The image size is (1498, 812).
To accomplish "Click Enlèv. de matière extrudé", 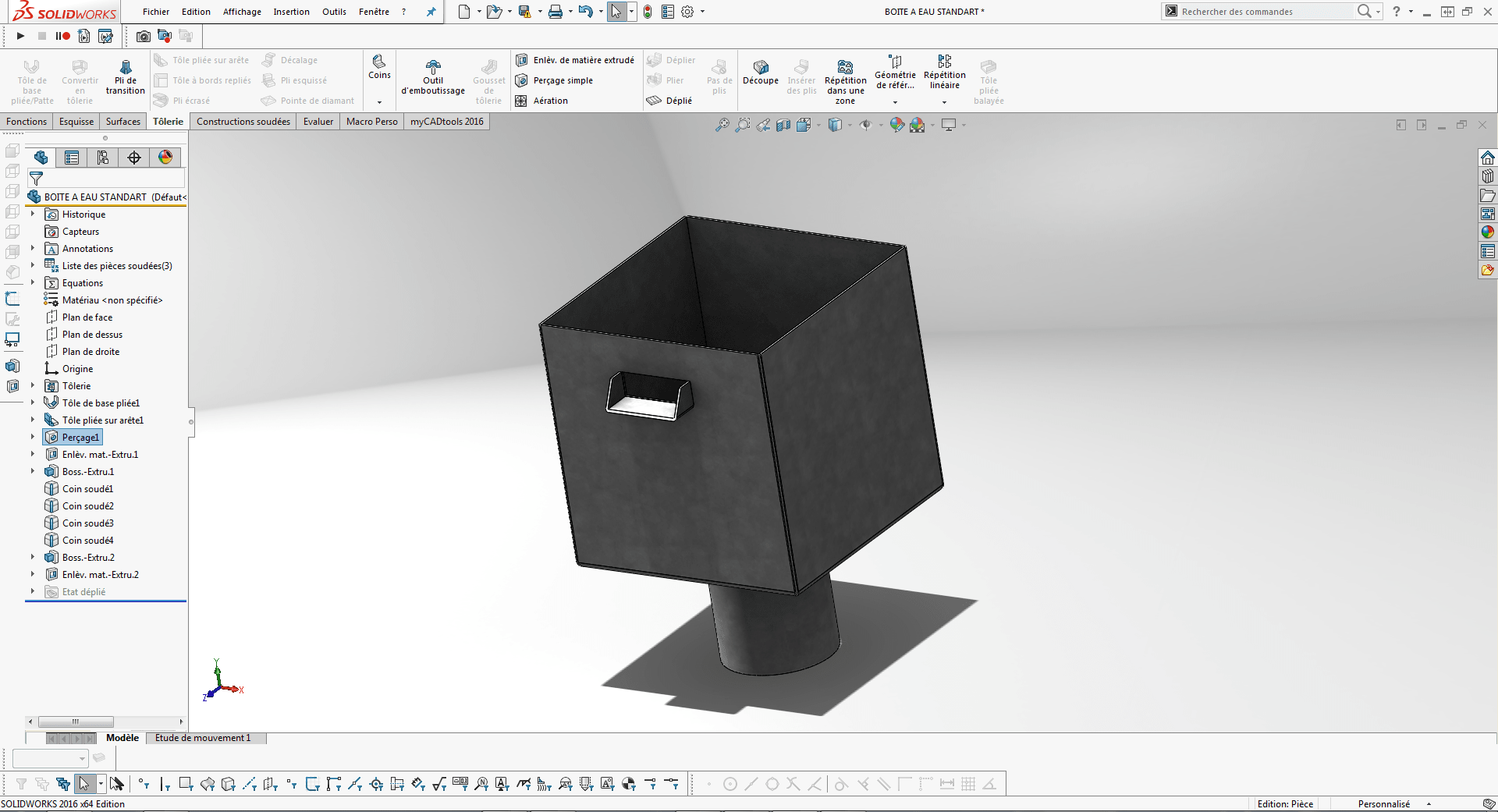I will pyautogui.click(x=575, y=60).
